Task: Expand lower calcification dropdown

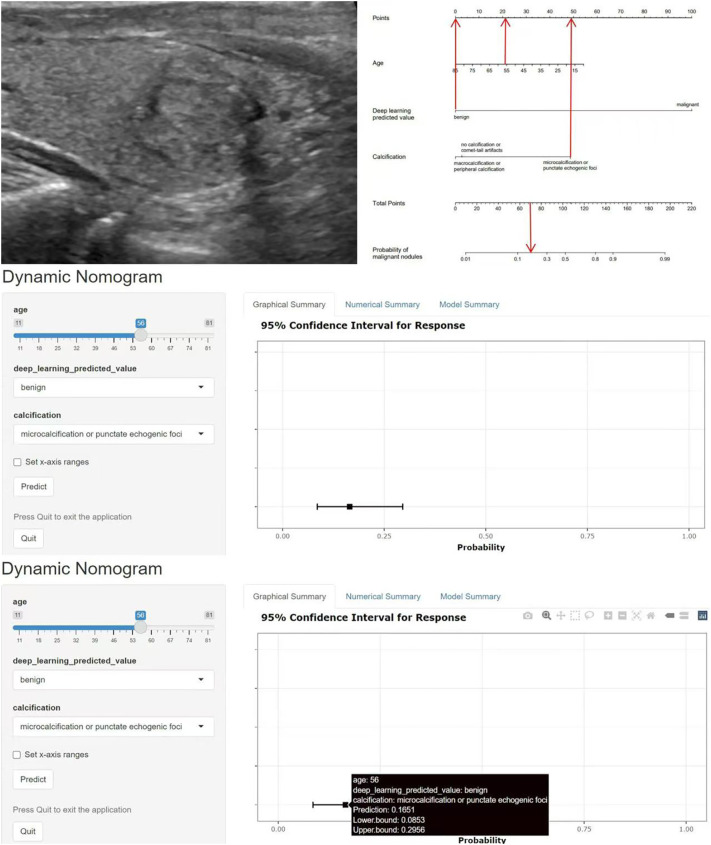Action: coord(113,726)
